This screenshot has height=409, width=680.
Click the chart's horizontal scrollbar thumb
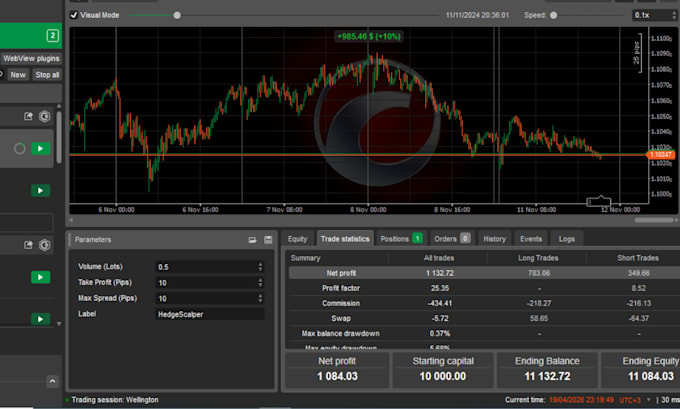(654, 220)
